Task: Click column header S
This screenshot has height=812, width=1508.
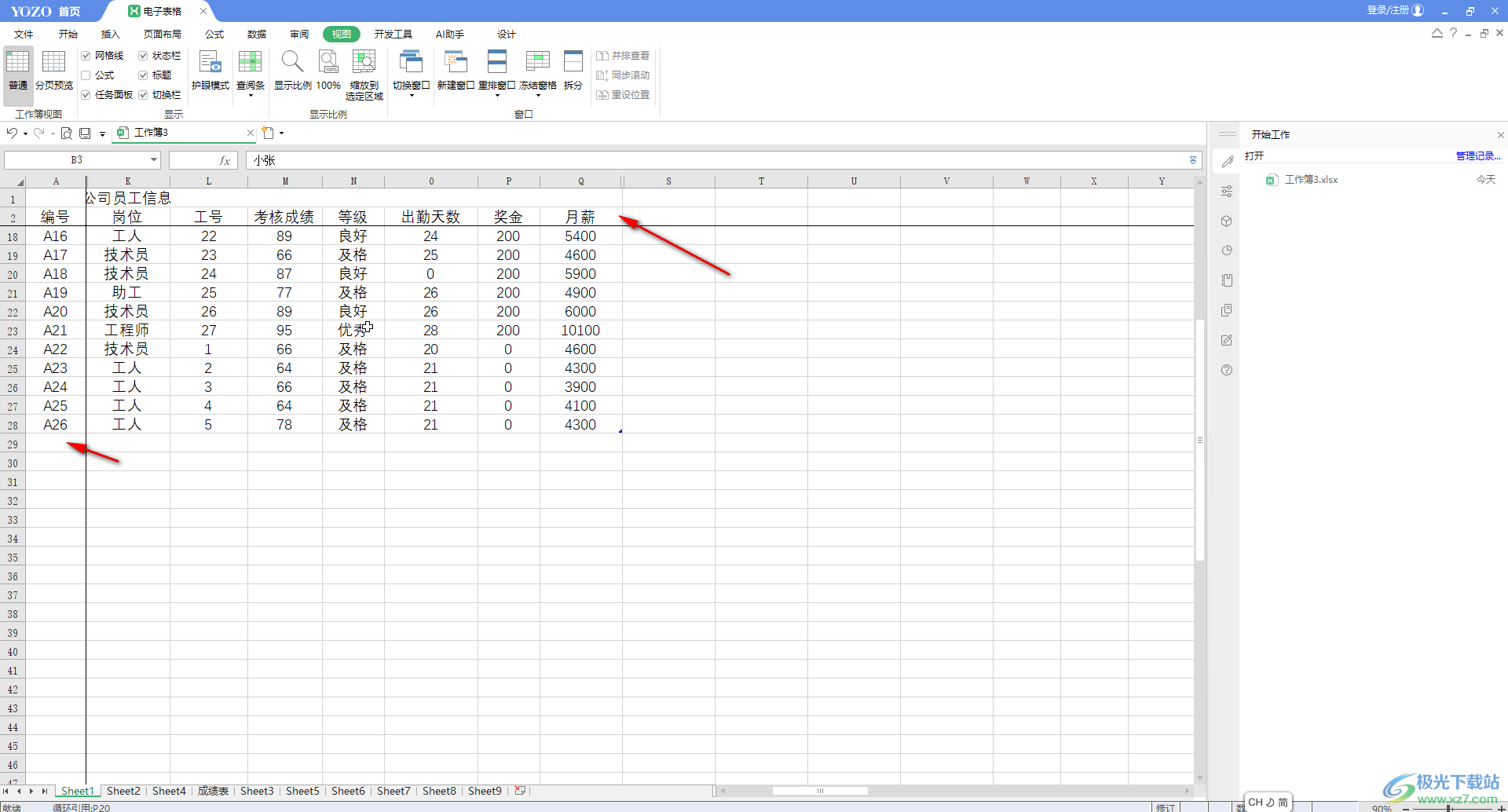Action: click(668, 181)
